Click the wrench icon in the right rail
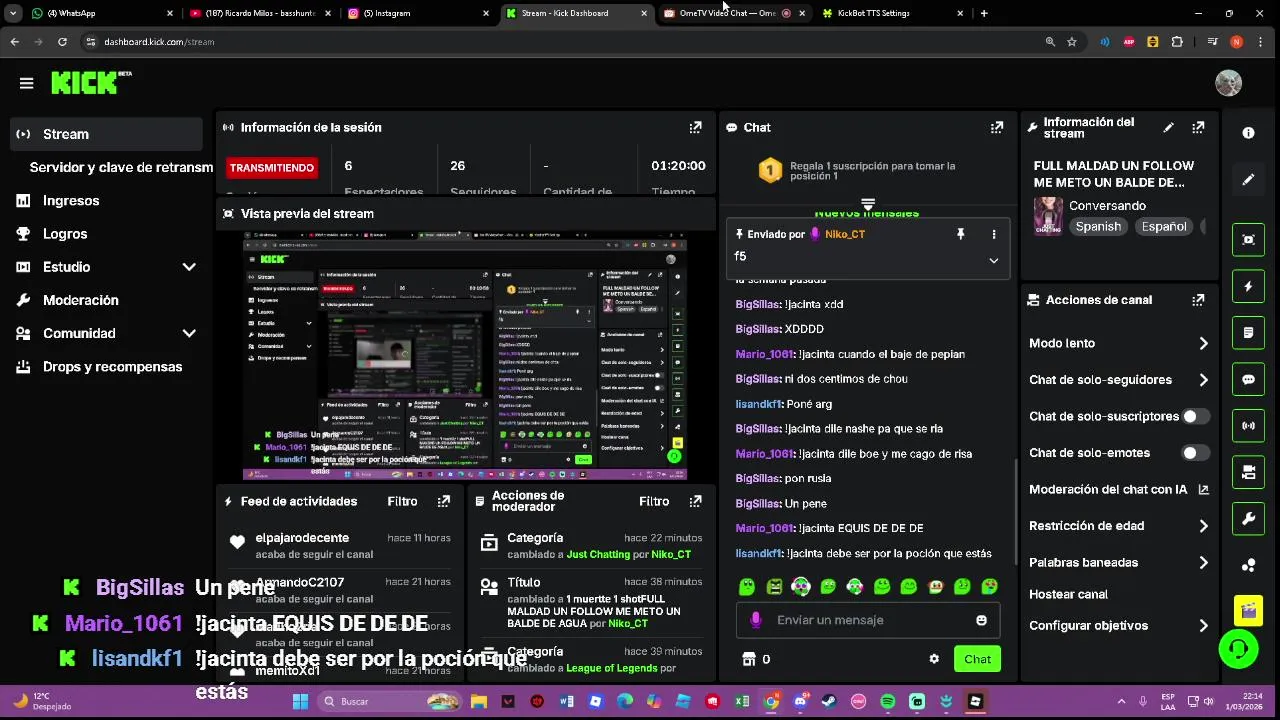The height and width of the screenshot is (720, 1280). tap(1248, 518)
